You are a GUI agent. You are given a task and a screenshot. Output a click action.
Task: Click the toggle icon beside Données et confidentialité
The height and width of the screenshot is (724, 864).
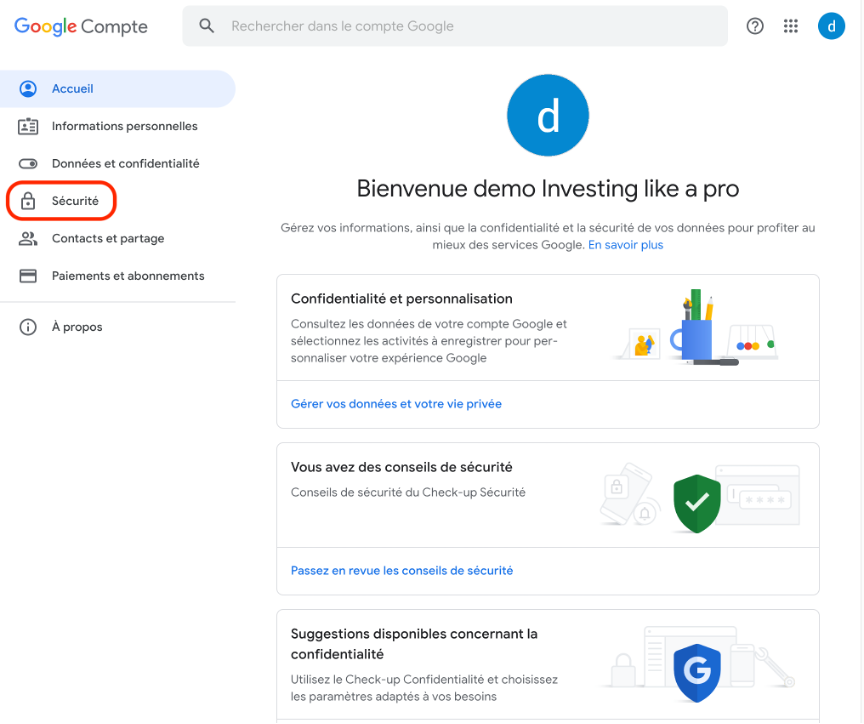pos(28,164)
